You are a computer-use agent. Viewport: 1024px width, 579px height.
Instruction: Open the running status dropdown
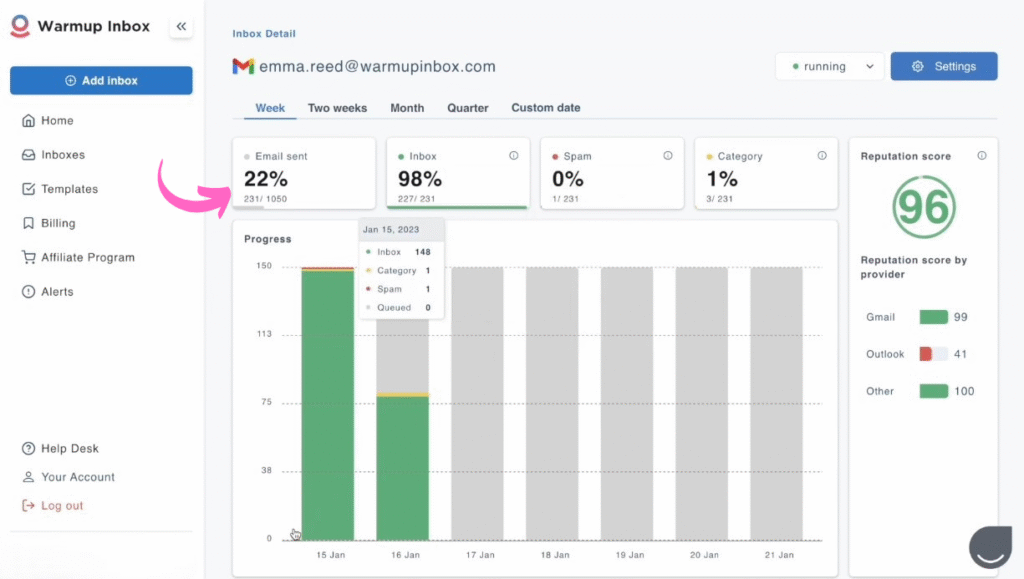click(x=829, y=67)
